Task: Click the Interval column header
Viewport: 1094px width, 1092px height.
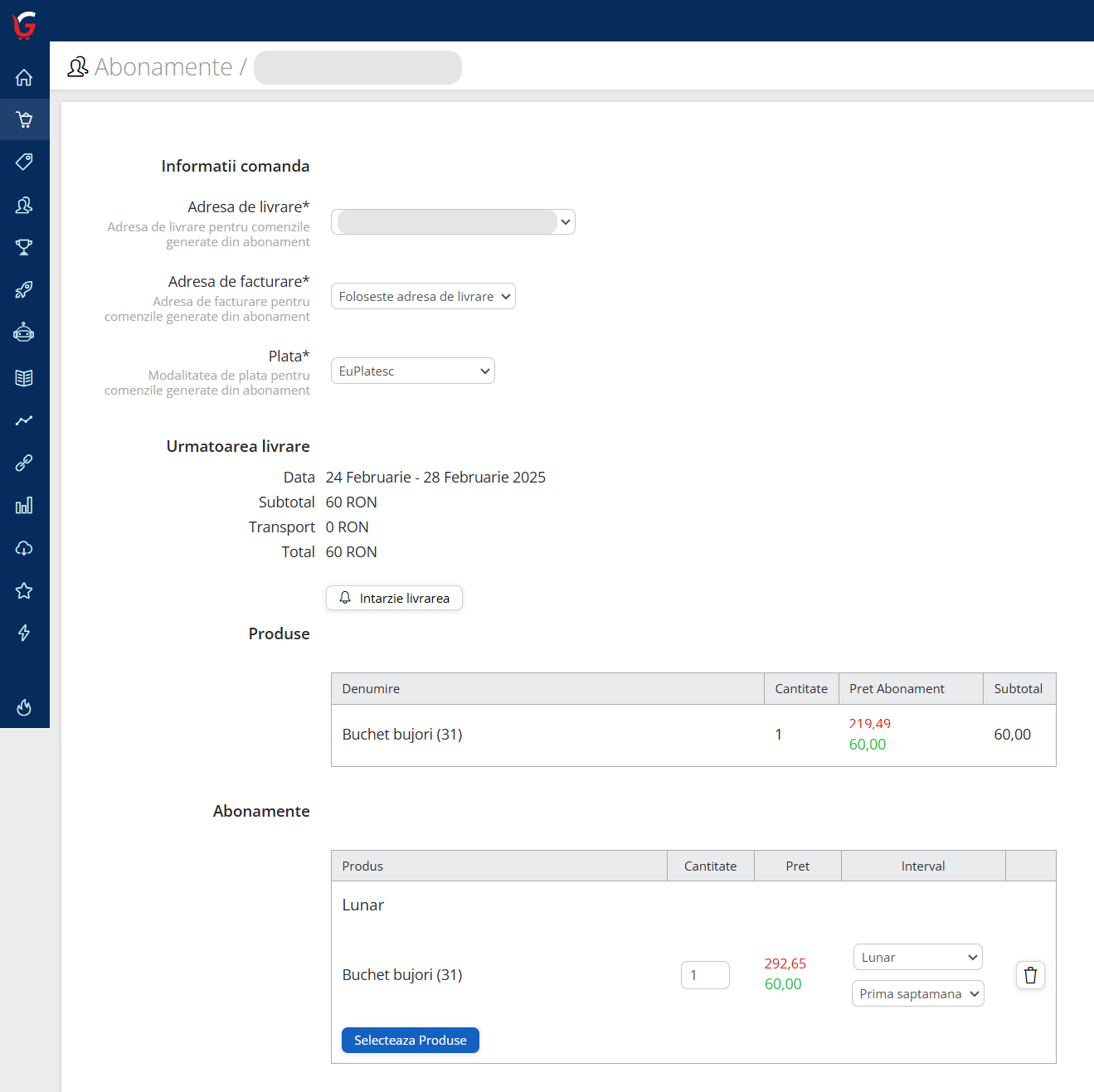Action: (923, 866)
